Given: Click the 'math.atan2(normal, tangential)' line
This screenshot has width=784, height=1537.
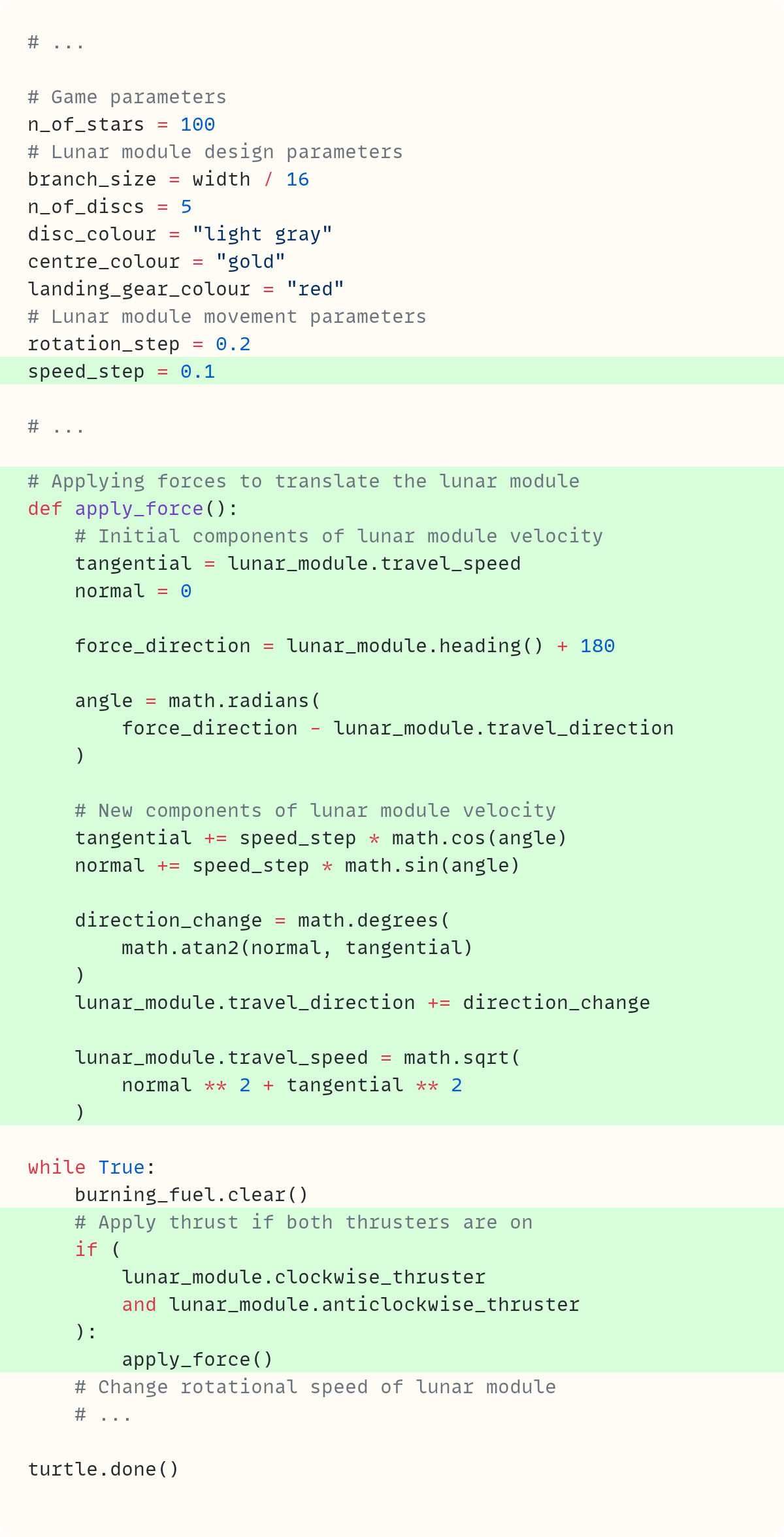Looking at the screenshot, I should [x=297, y=948].
